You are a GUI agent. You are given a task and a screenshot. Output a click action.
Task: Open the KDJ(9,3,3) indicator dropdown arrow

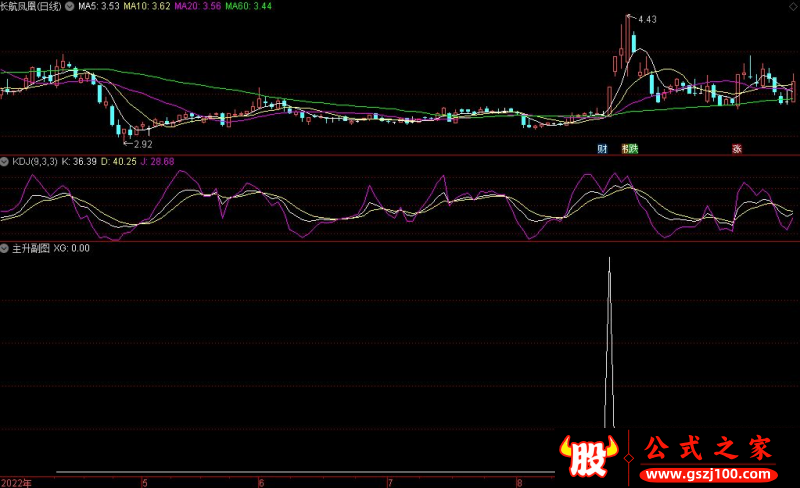tap(5, 162)
